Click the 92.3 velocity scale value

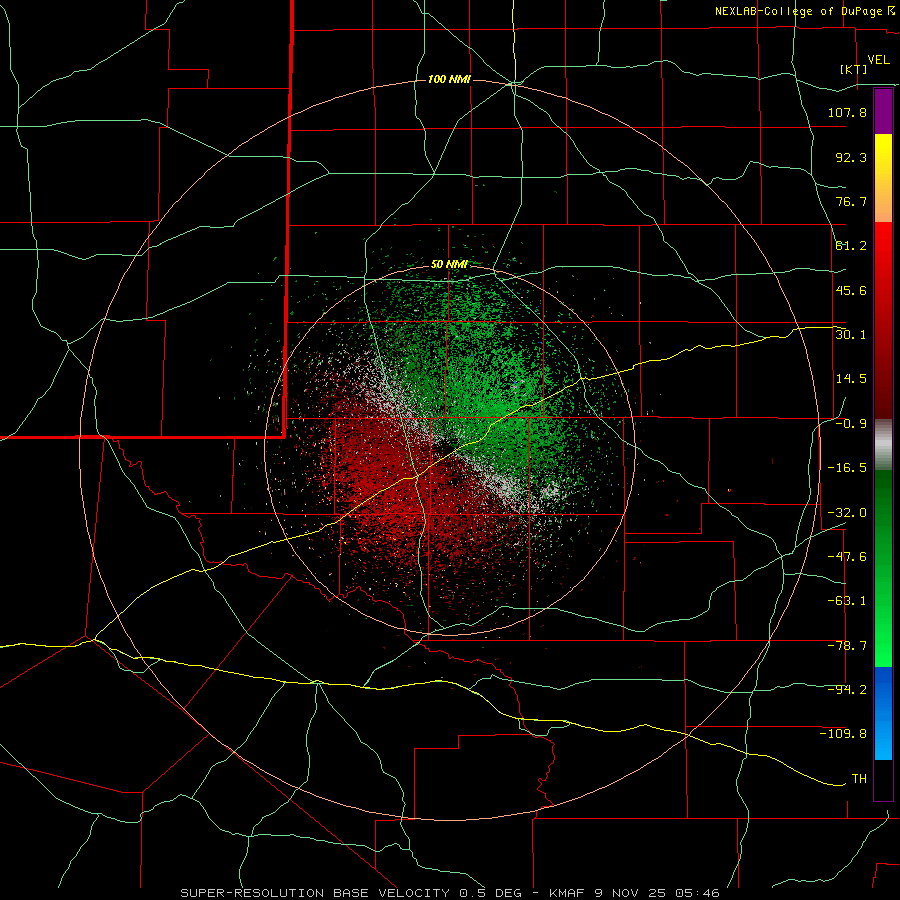[851, 157]
